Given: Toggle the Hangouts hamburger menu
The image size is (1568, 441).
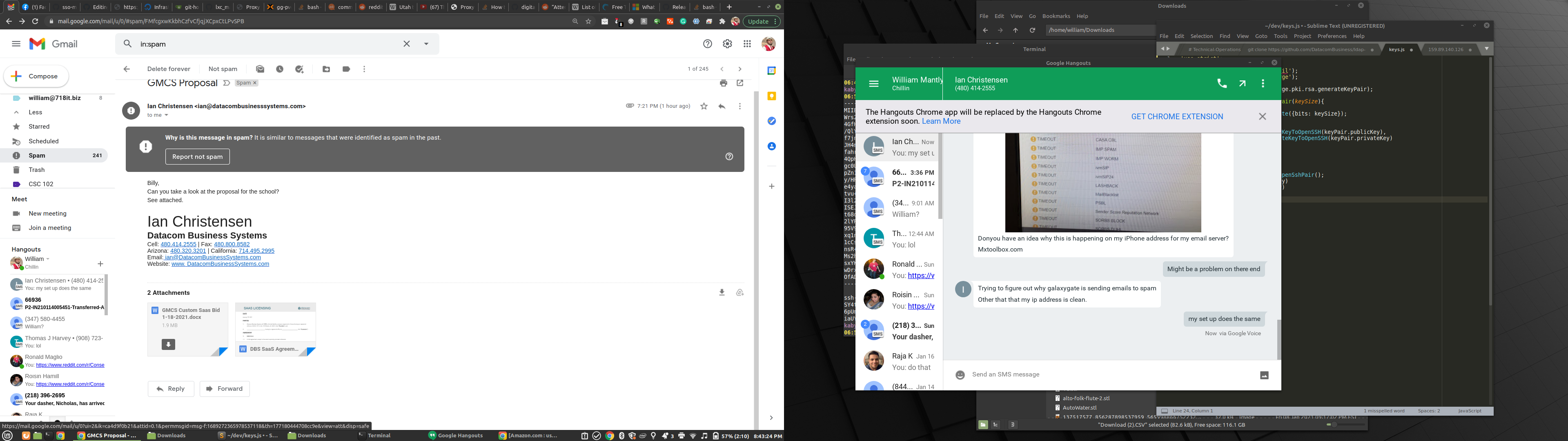Looking at the screenshot, I should tap(873, 84).
